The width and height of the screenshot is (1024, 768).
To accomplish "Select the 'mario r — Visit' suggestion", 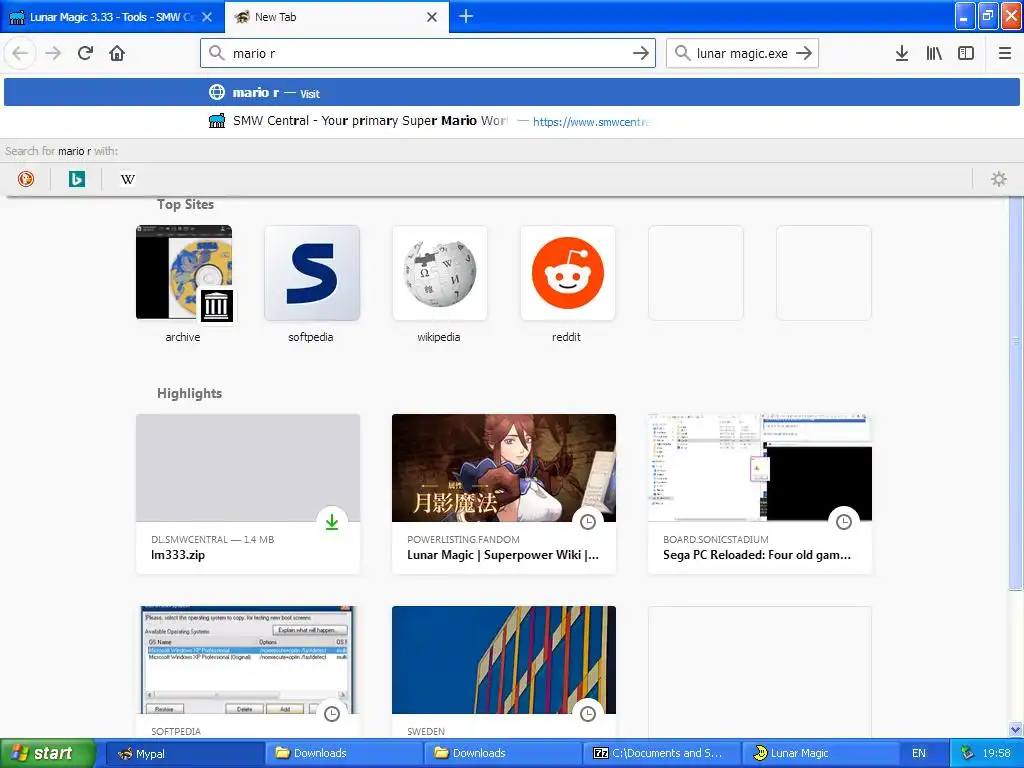I will 511,92.
